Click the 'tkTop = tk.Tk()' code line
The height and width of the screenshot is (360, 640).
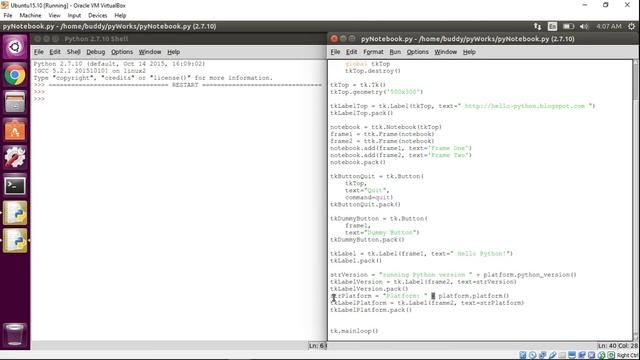[x=358, y=85]
